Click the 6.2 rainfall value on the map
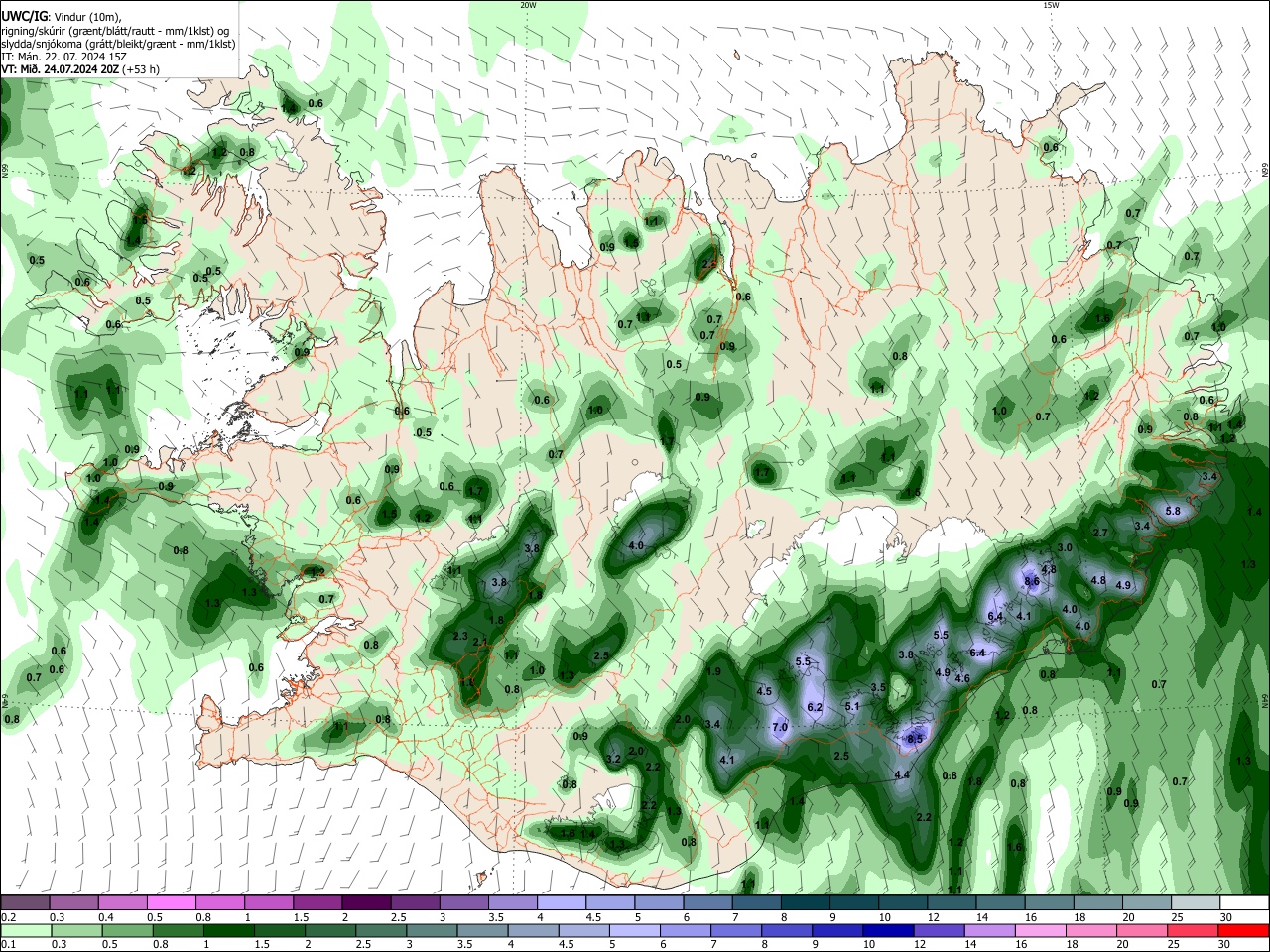1270x952 pixels. click(816, 707)
